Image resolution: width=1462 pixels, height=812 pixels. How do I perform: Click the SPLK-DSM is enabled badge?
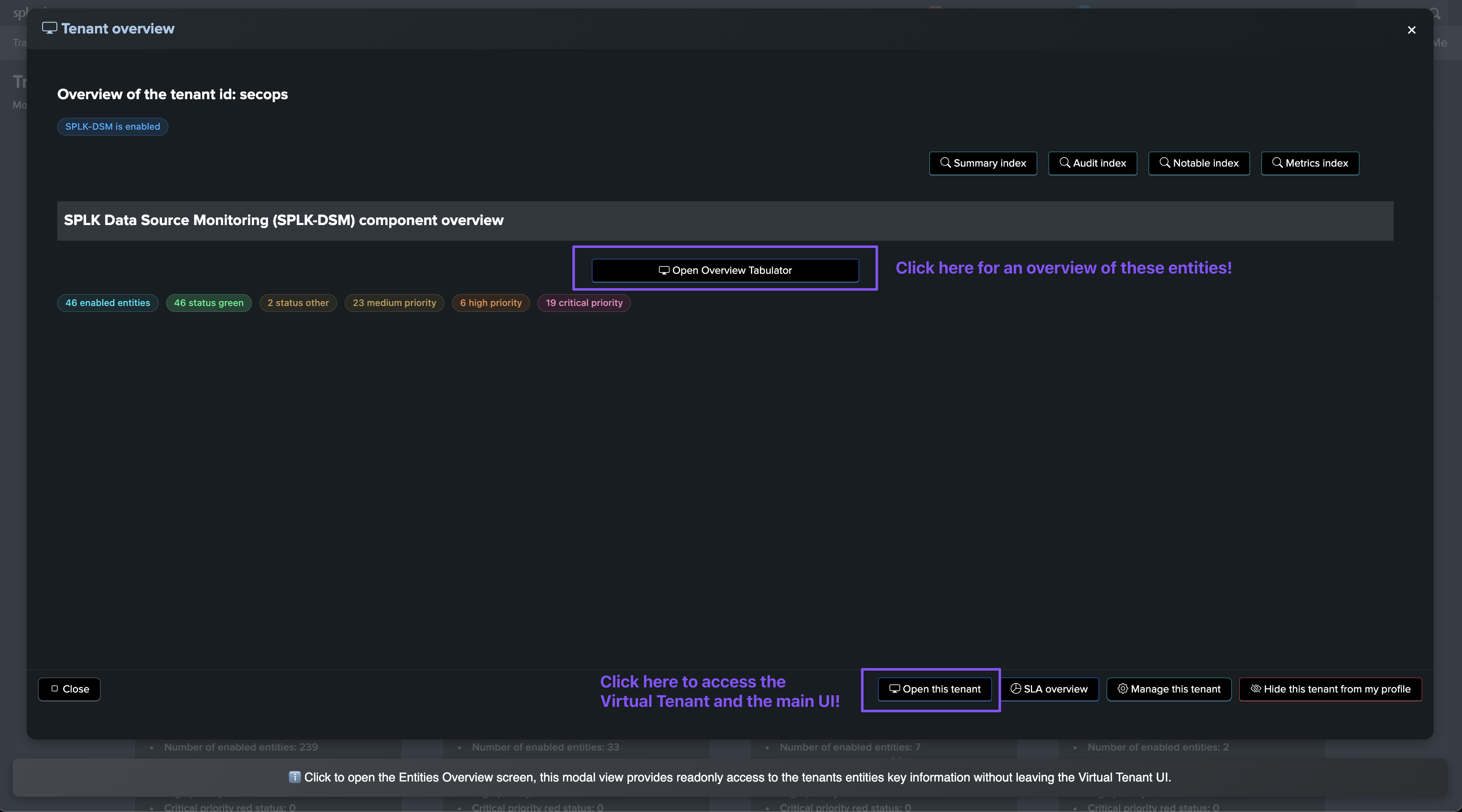click(x=112, y=127)
